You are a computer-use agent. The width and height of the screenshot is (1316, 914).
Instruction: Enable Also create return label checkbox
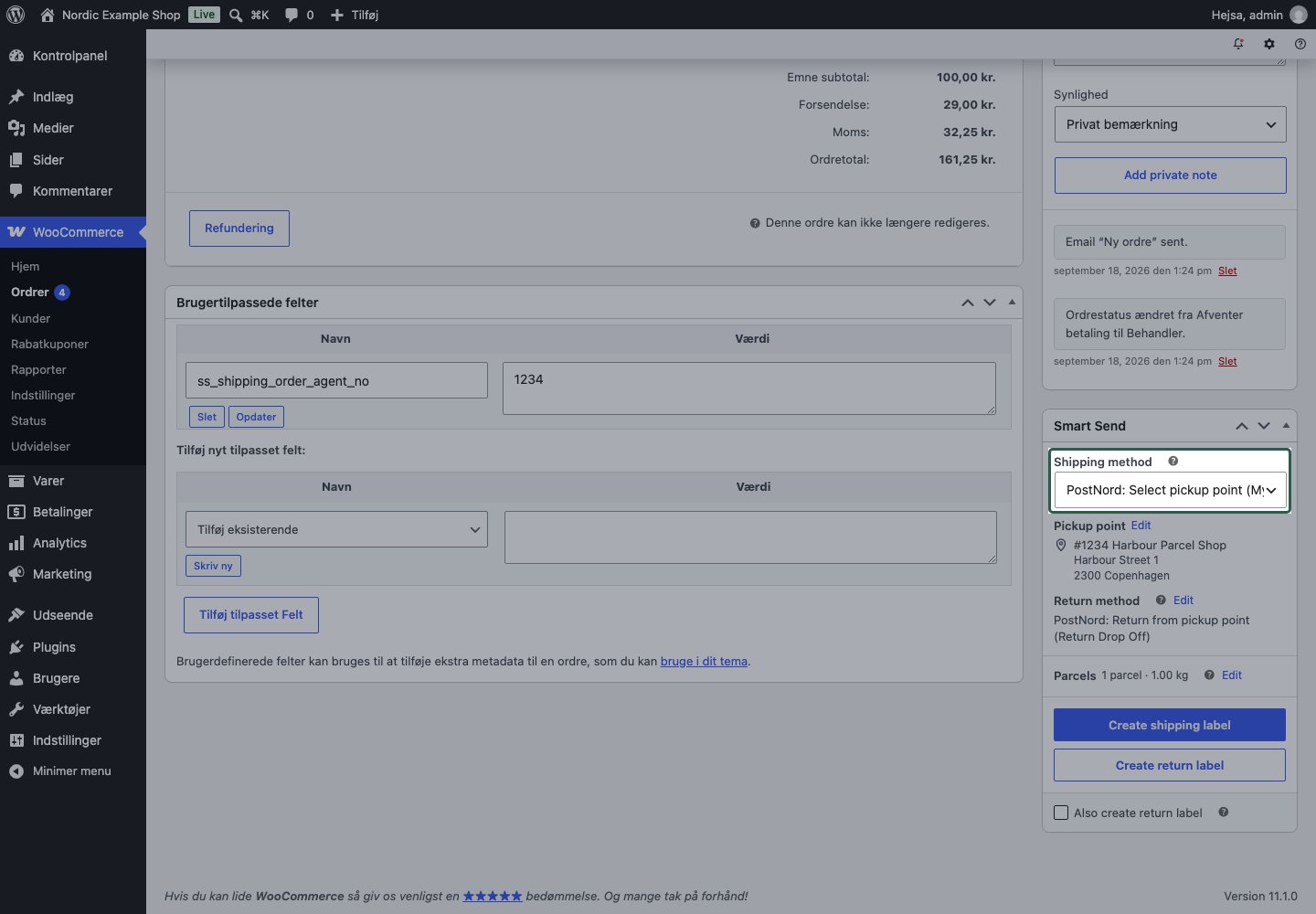1061,813
